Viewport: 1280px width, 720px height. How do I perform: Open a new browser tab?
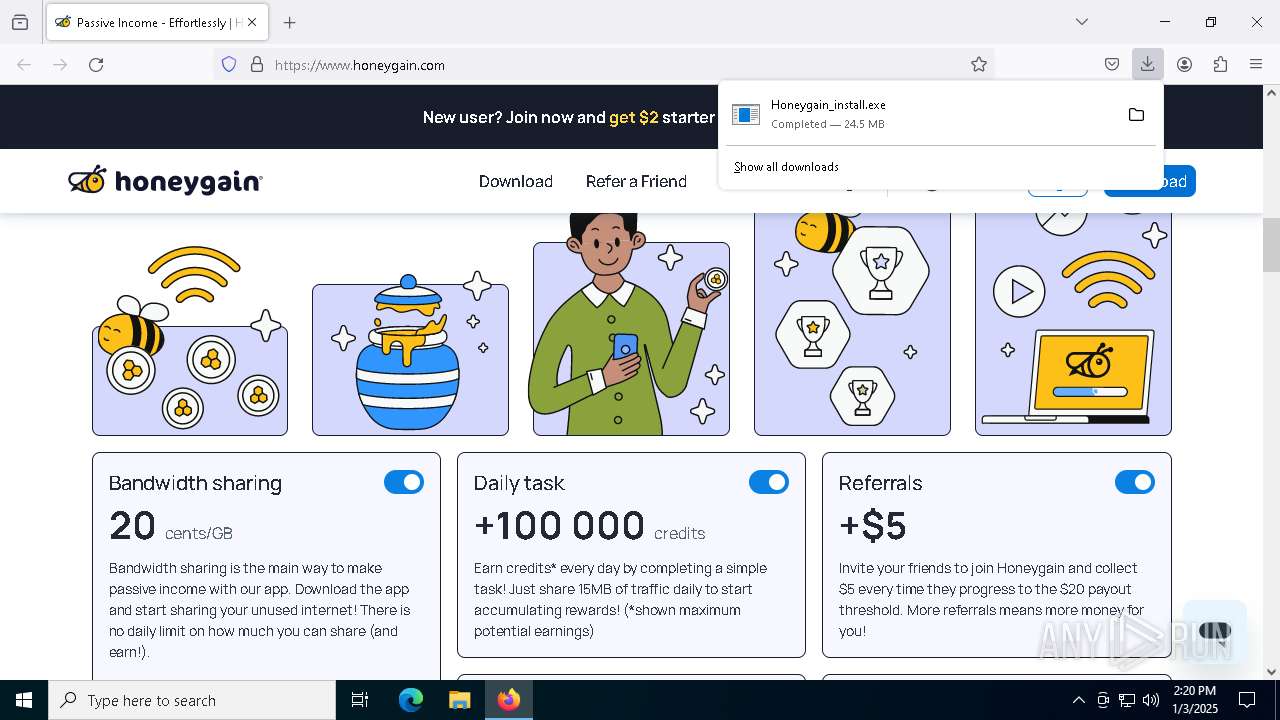coord(289,22)
